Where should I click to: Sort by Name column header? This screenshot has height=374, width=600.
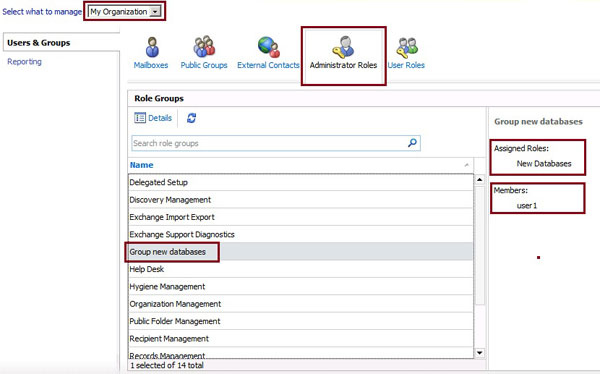tap(141, 165)
